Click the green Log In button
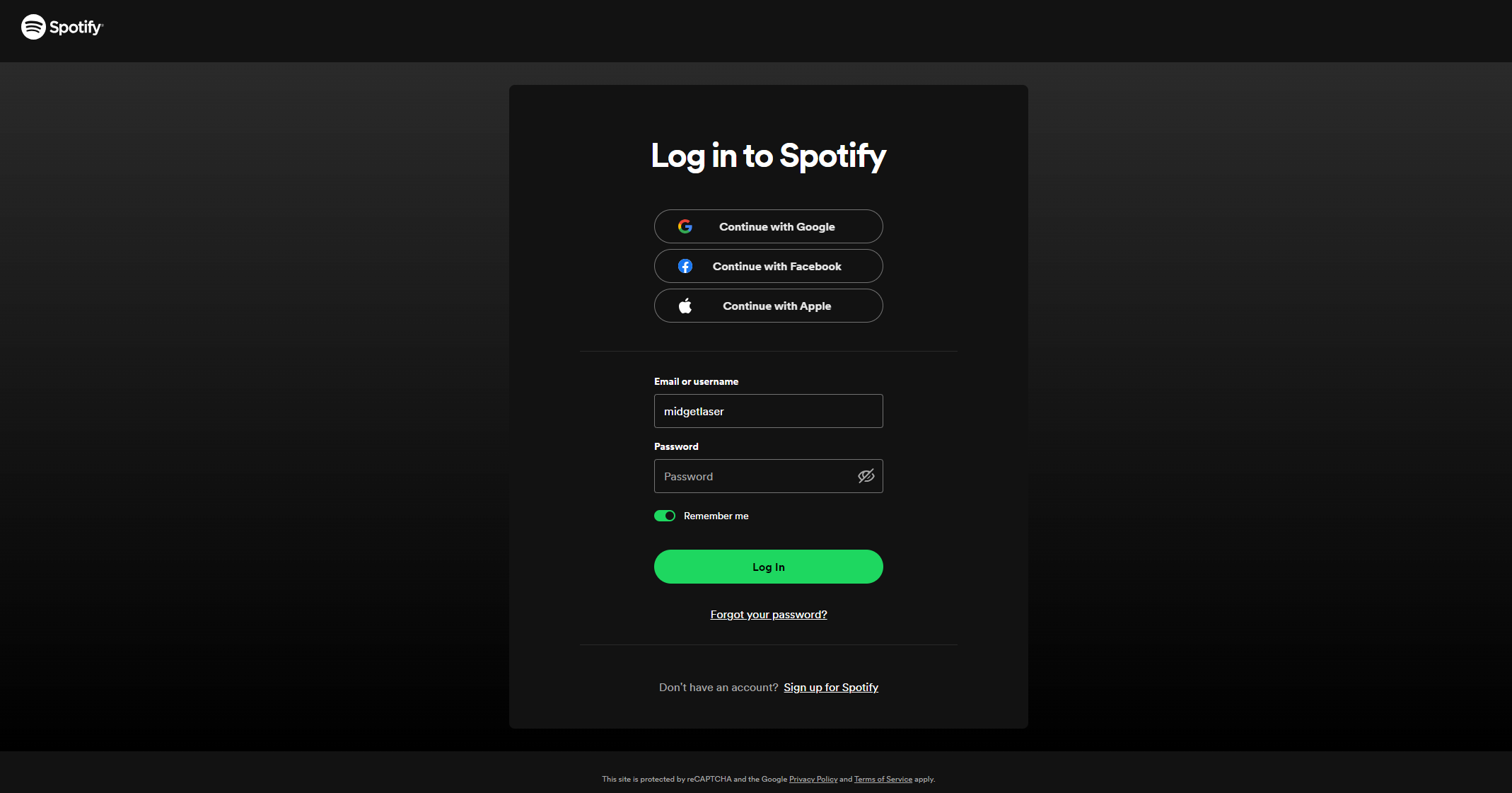 click(x=768, y=567)
